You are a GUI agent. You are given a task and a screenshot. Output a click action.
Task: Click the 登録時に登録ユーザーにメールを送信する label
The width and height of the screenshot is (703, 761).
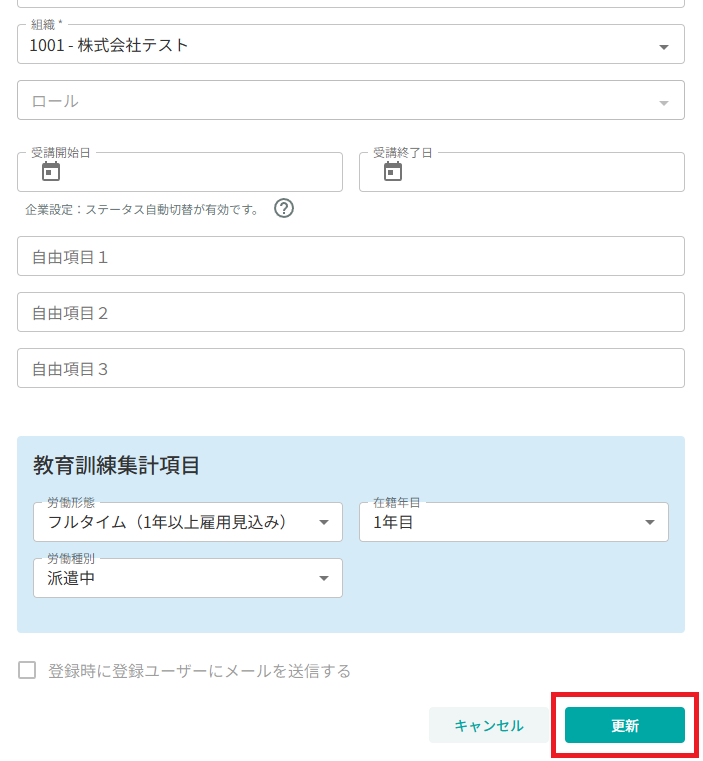[x=199, y=671]
